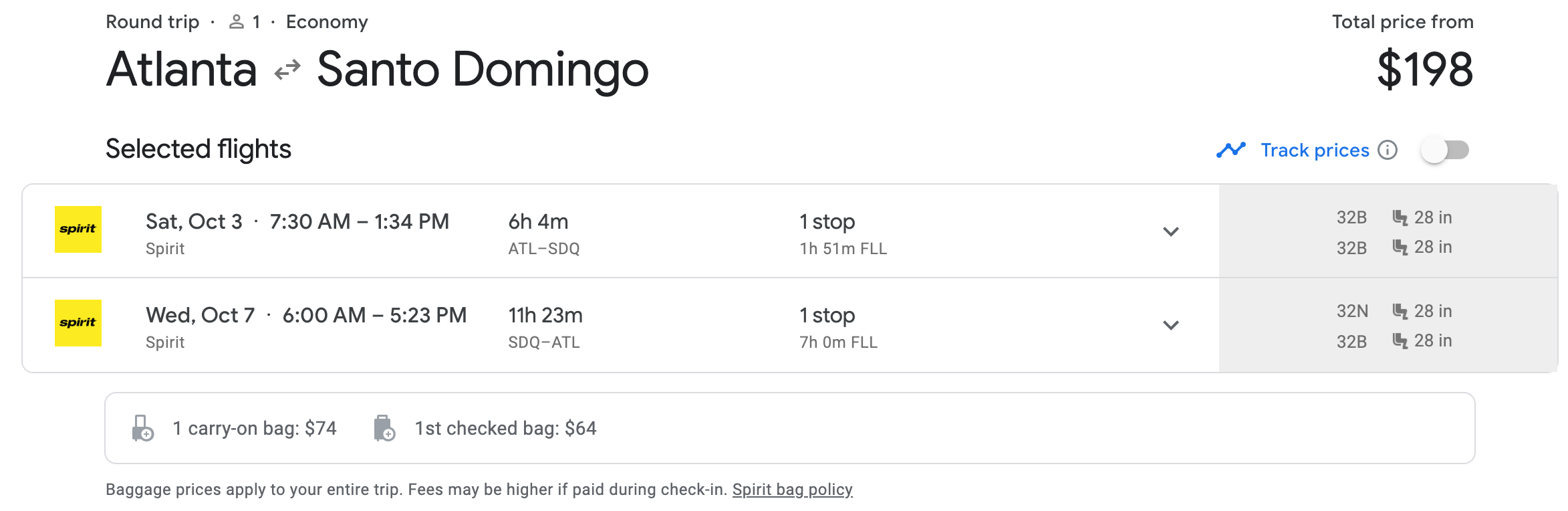Open the Spirit bag policy link
1568x511 pixels.
pyautogui.click(x=792, y=490)
